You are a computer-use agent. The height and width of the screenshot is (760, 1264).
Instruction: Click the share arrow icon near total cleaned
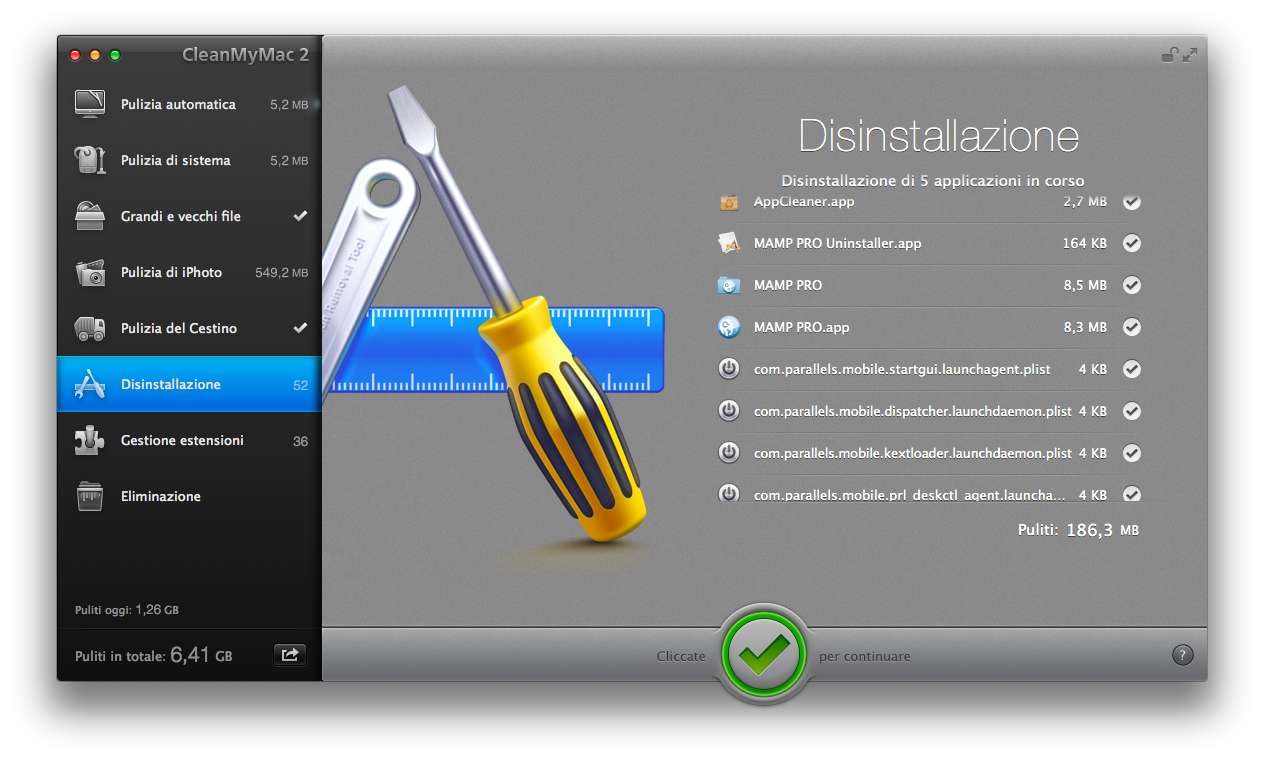coord(290,655)
